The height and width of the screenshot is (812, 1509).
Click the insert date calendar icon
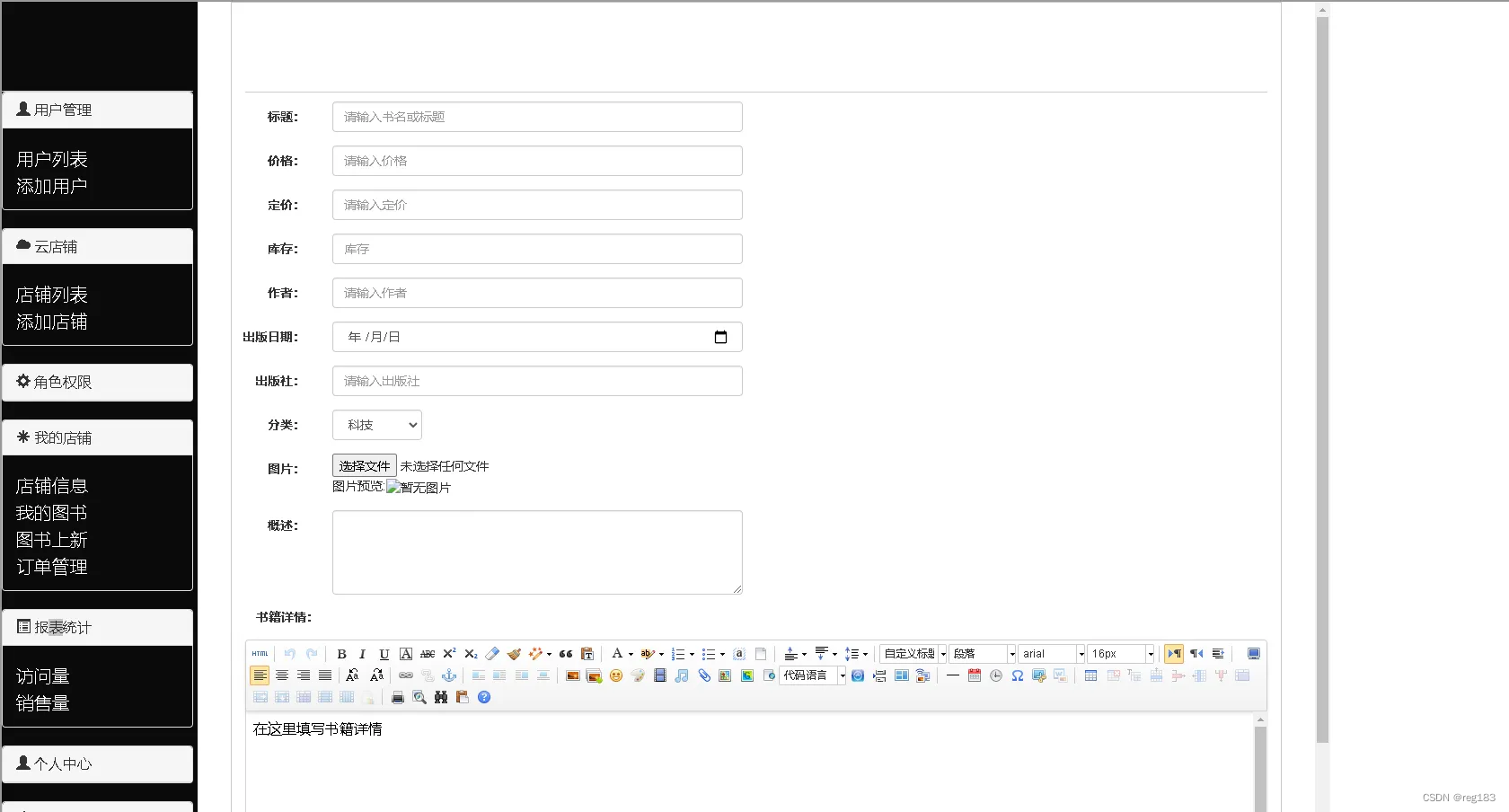coord(975,675)
